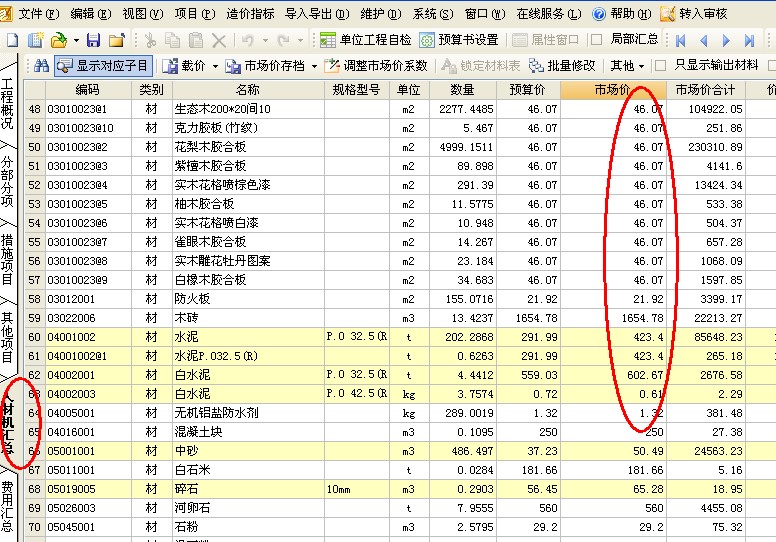
Task: Click the 批量修改 icon
Action: click(536, 65)
